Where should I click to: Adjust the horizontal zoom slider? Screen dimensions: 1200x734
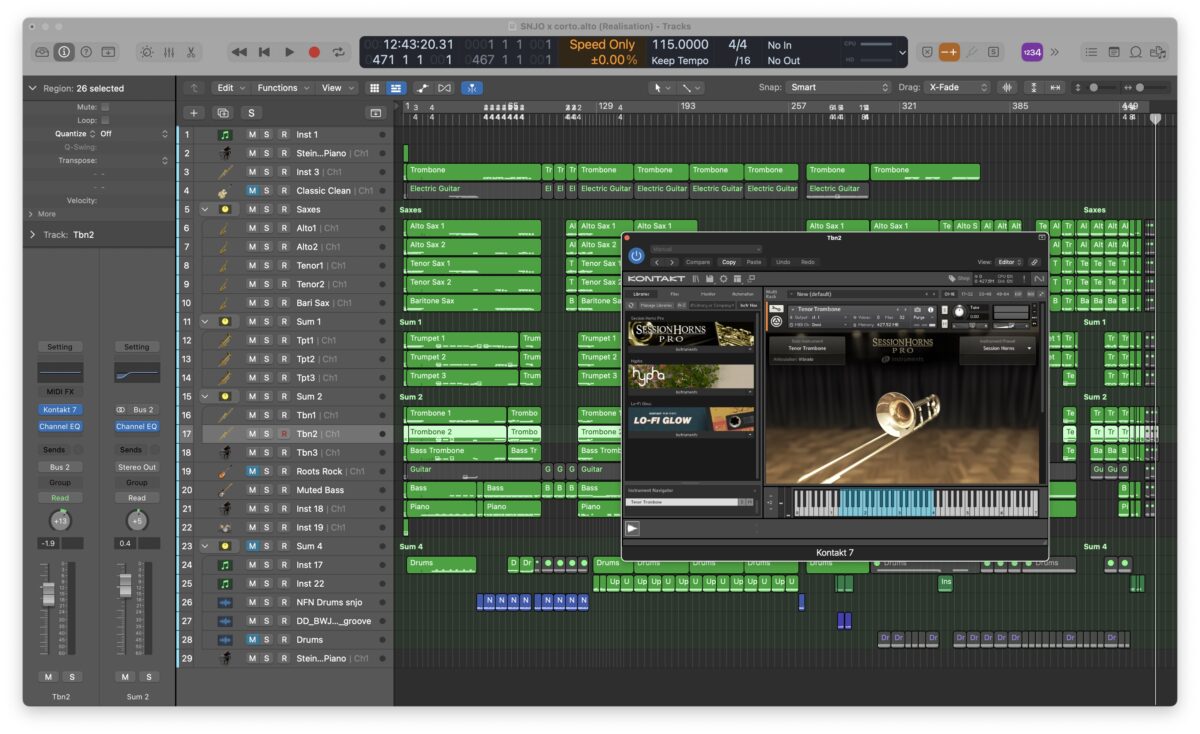pyautogui.click(x=1149, y=88)
